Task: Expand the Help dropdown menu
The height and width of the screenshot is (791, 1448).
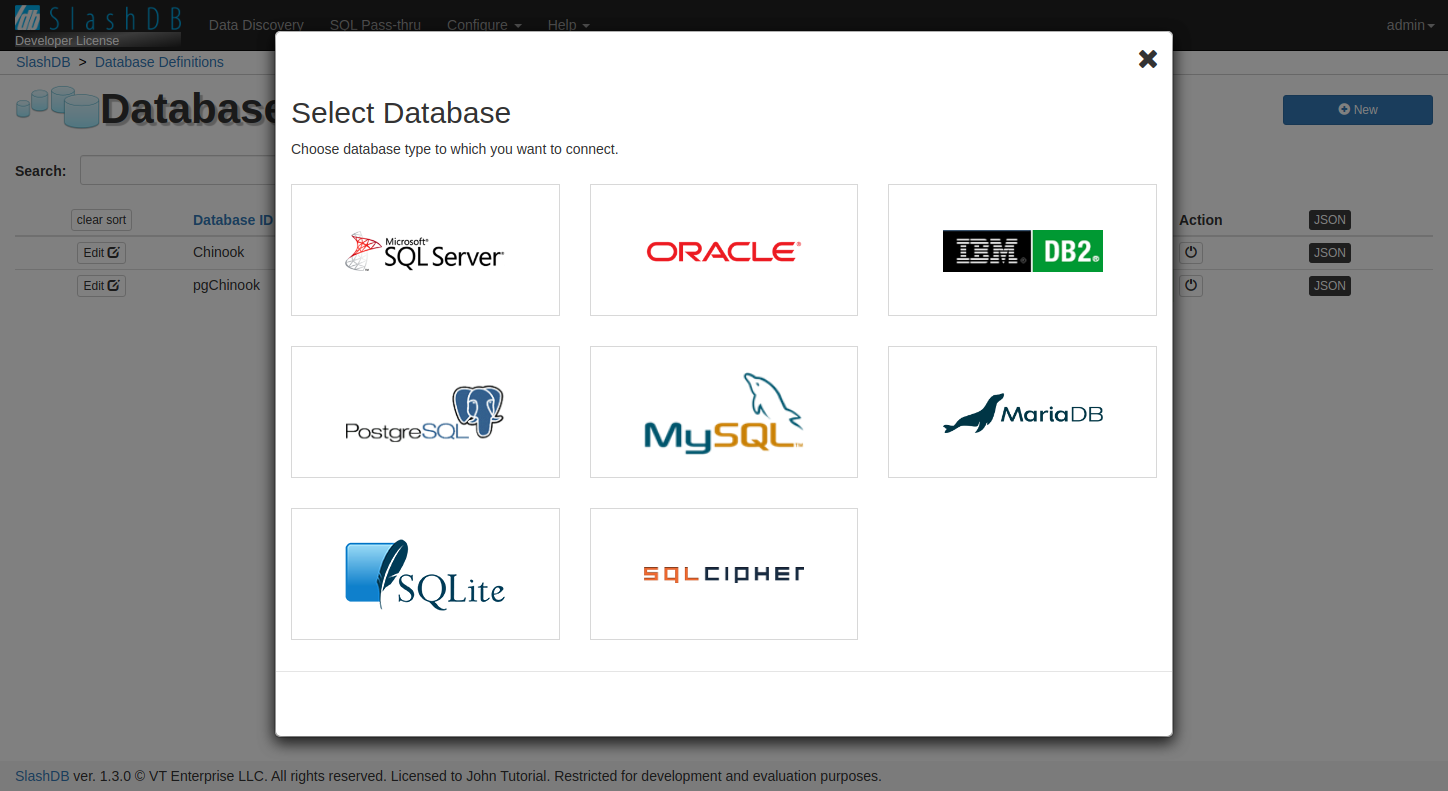Action: (x=568, y=25)
